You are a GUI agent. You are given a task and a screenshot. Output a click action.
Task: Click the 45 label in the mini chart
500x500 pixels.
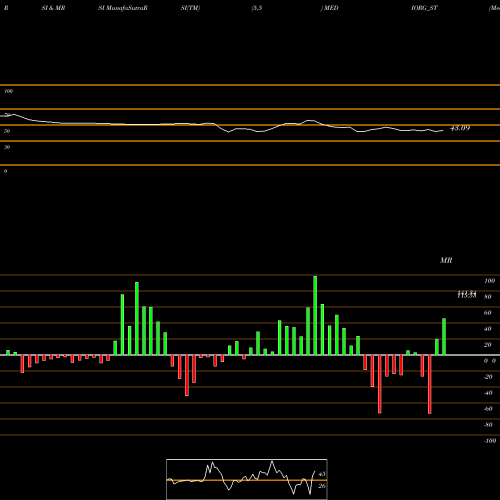pyautogui.click(x=322, y=474)
